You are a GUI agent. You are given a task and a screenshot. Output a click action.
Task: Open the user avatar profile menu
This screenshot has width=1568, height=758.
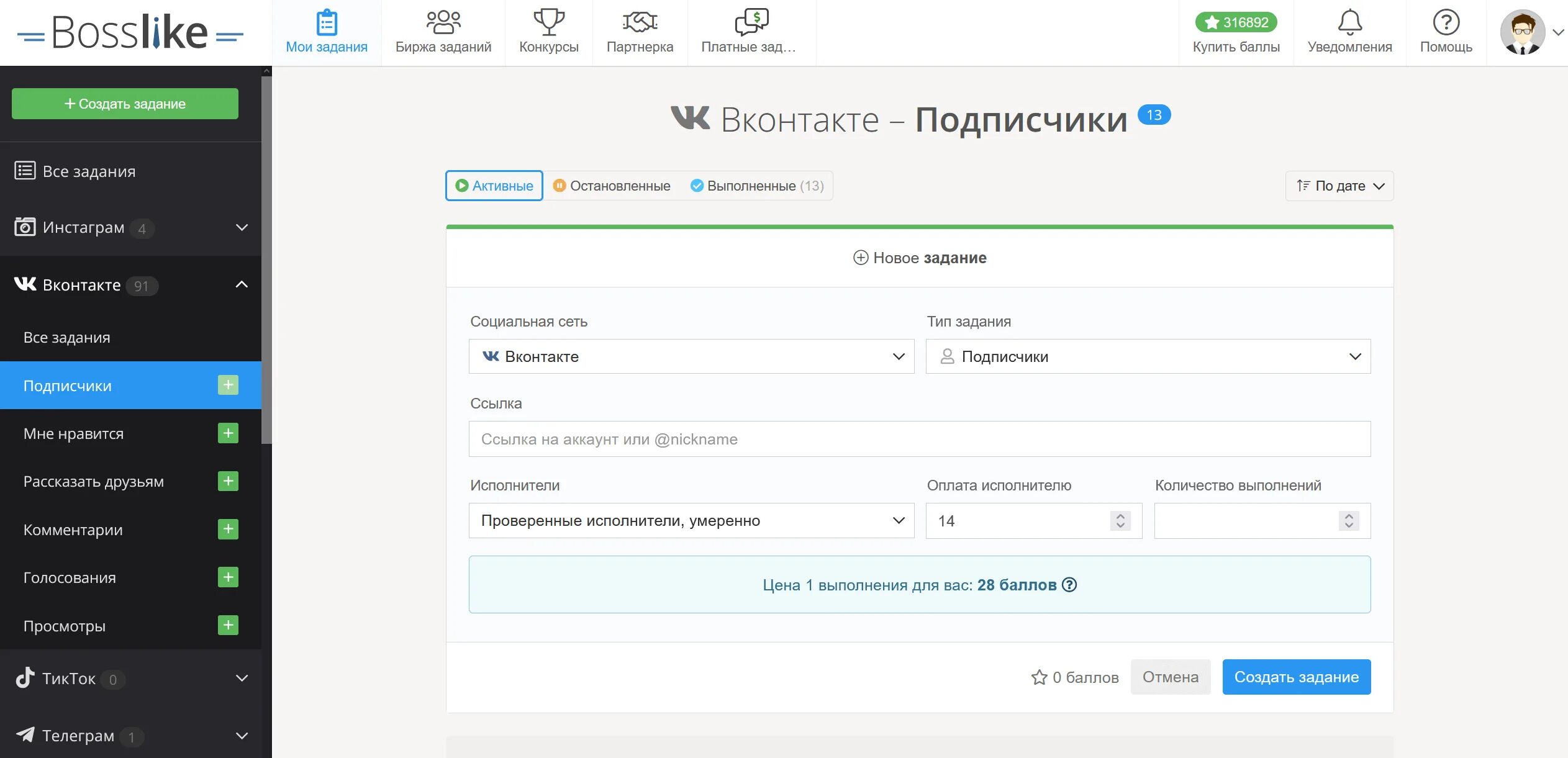[x=1522, y=32]
